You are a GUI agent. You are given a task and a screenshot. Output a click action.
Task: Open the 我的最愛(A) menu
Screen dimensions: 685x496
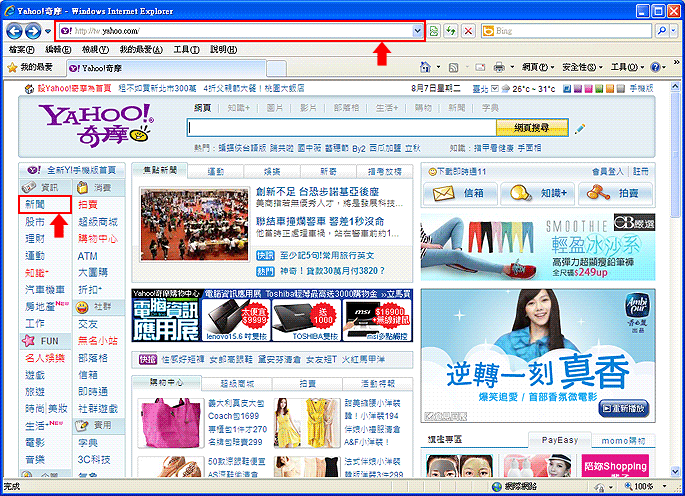point(141,50)
